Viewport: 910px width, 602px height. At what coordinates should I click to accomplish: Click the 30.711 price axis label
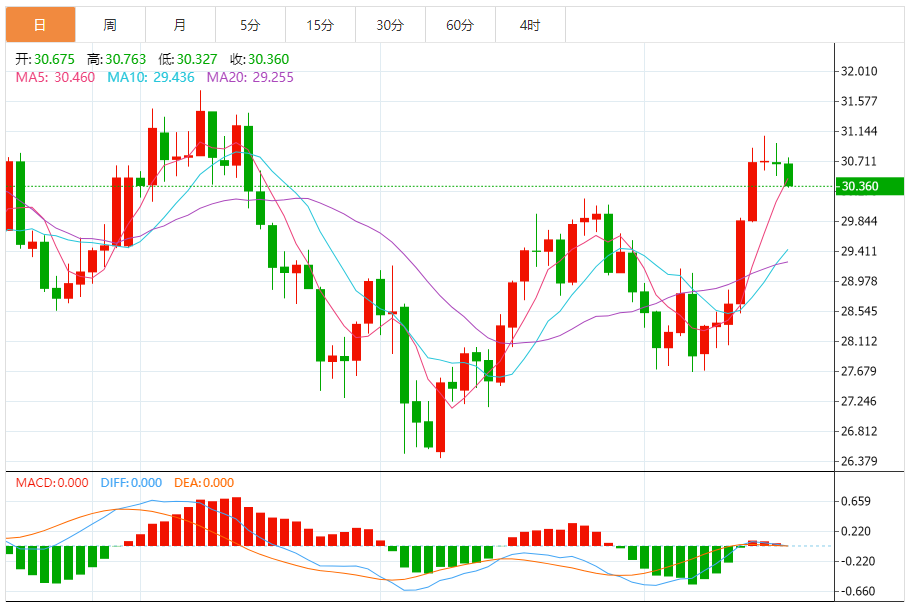coord(859,161)
